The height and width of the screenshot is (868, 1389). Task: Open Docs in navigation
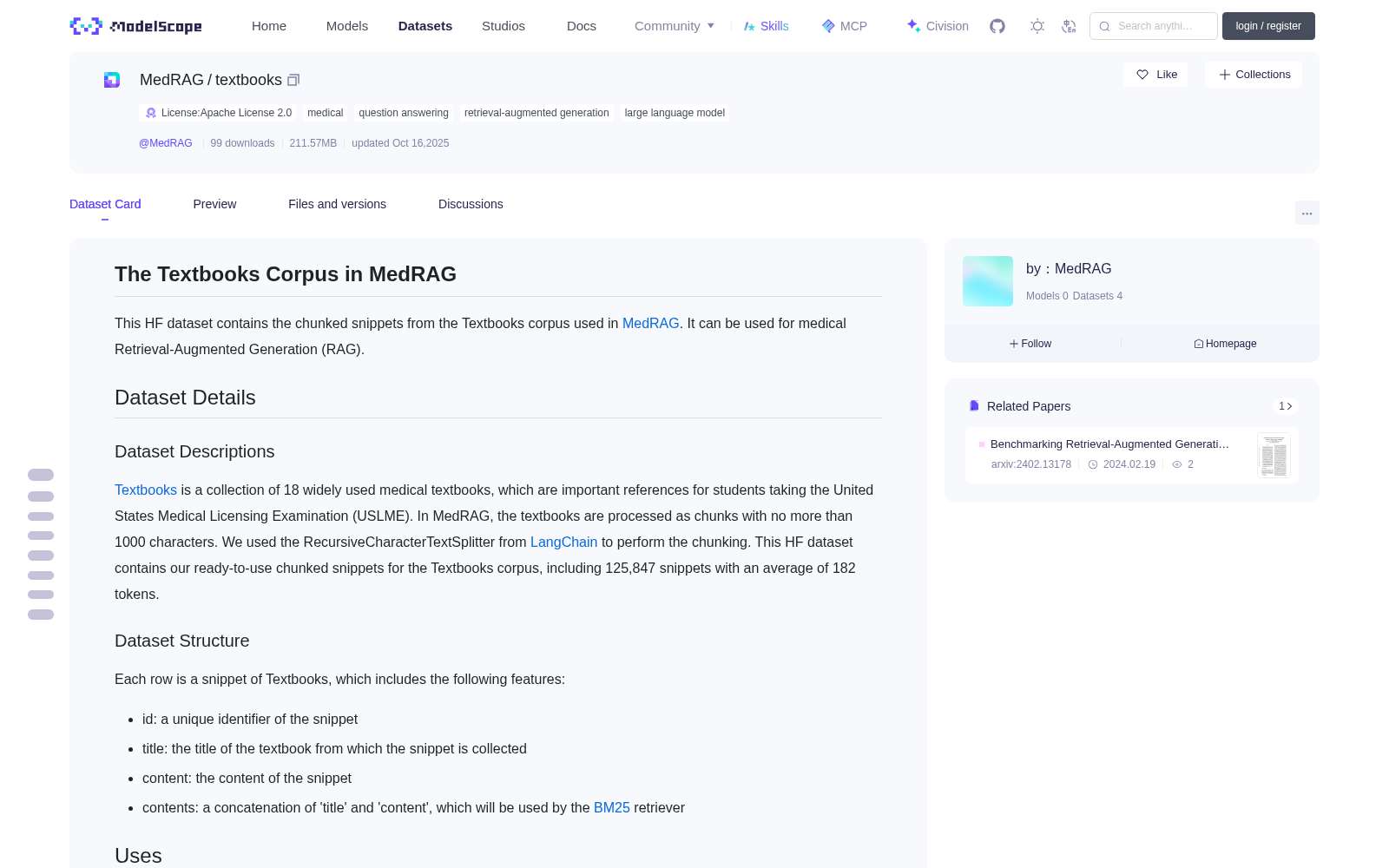point(582,26)
